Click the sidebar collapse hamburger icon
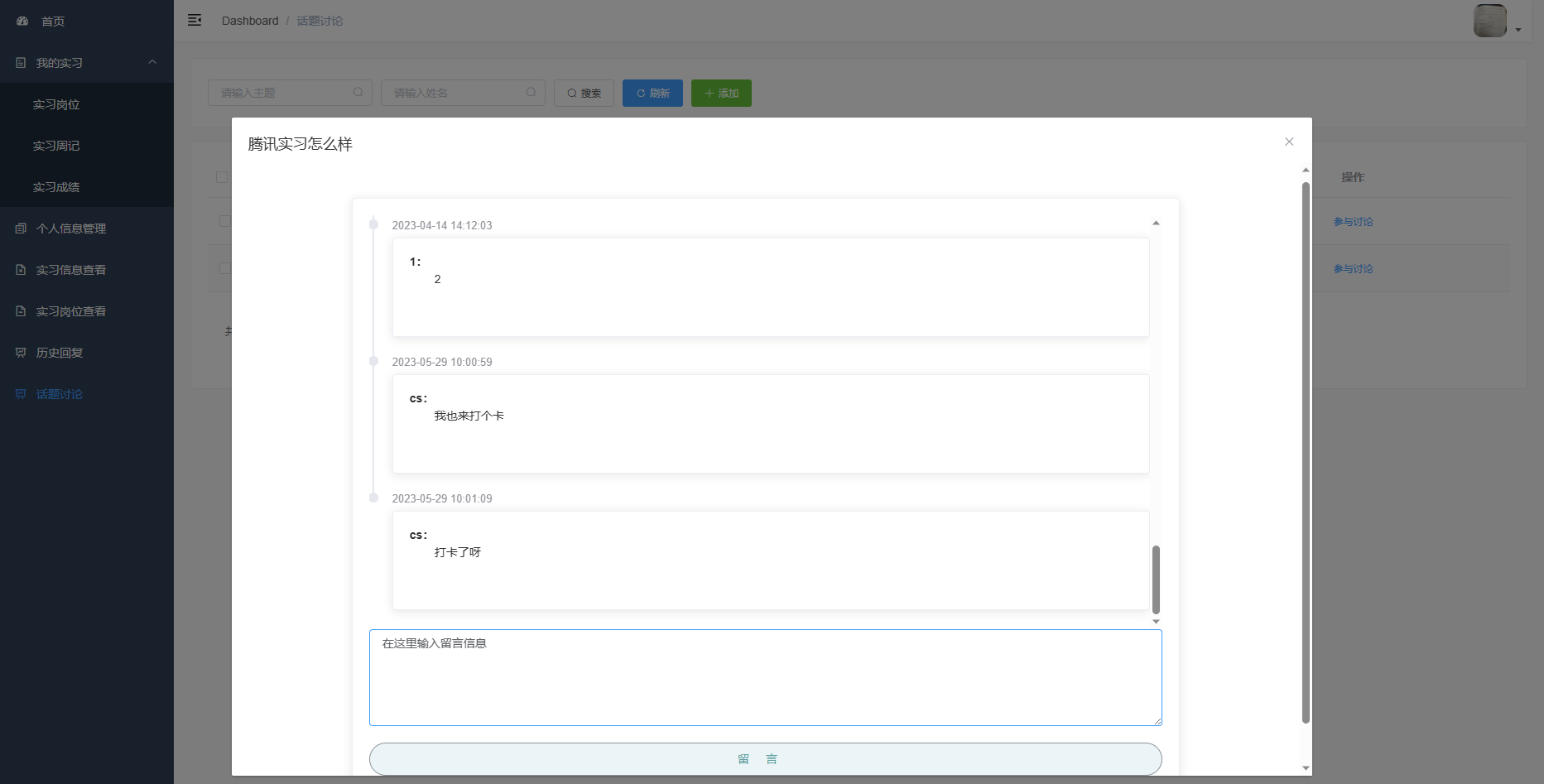 [x=195, y=21]
